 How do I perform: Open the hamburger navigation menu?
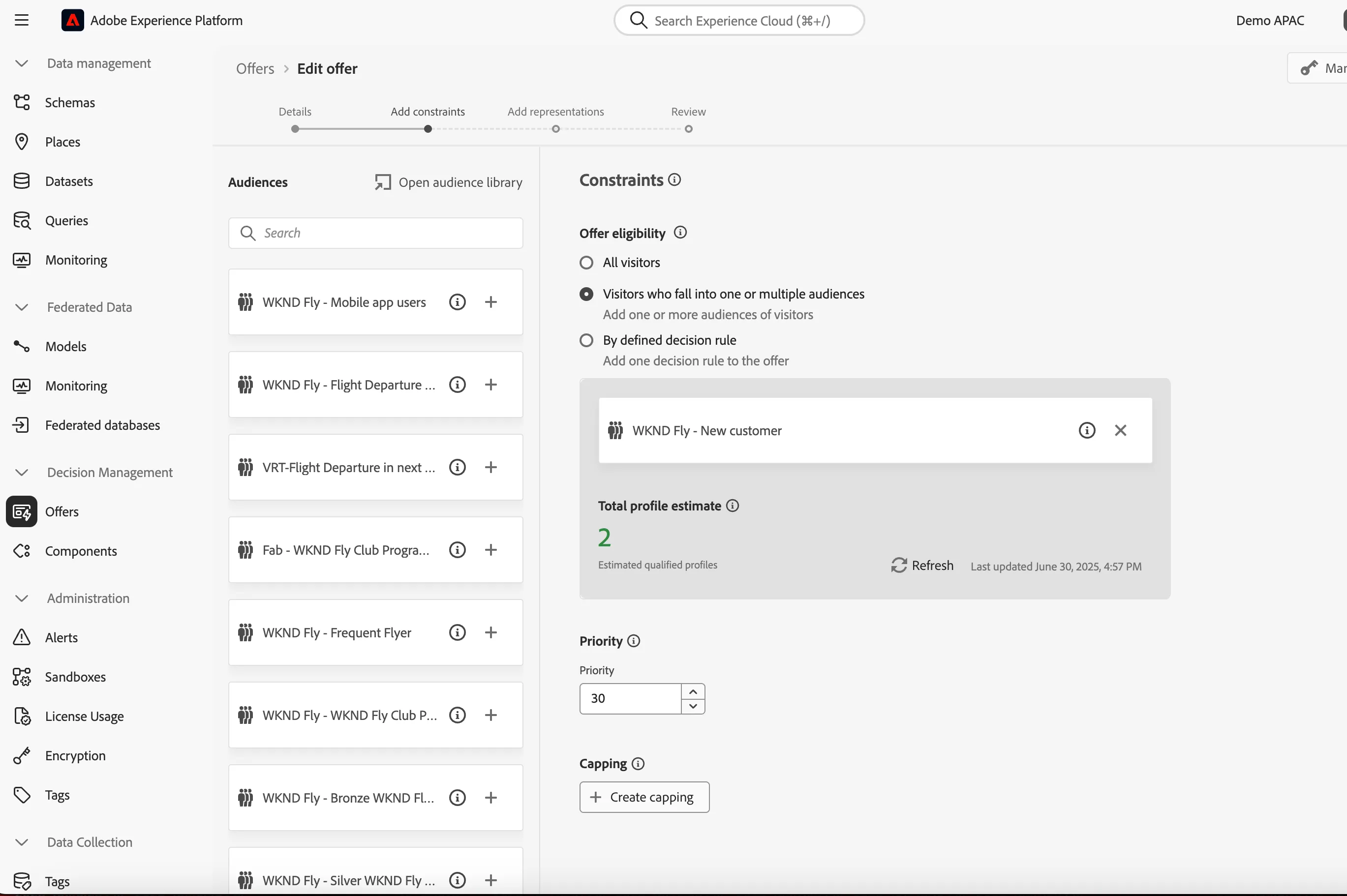(x=21, y=21)
